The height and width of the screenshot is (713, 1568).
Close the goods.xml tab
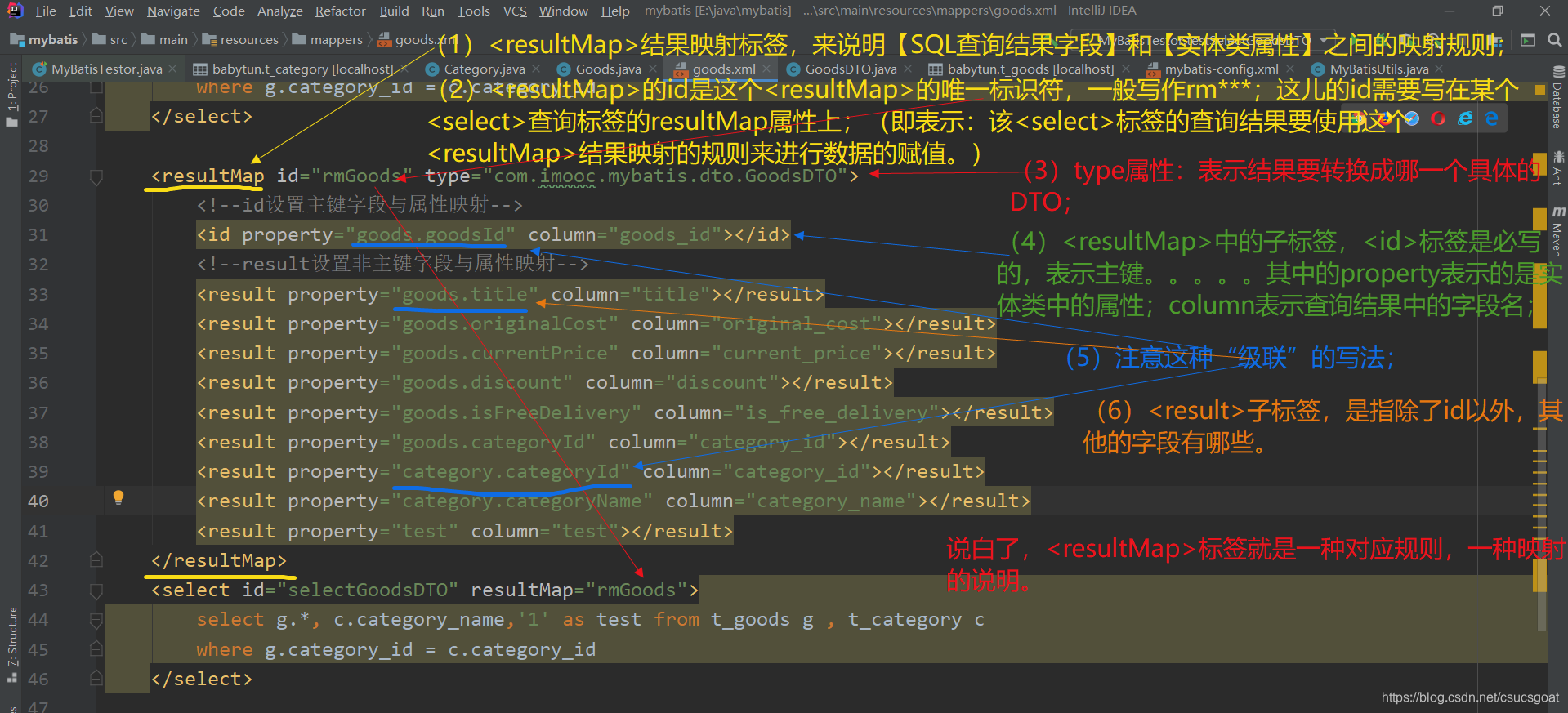tap(766, 69)
